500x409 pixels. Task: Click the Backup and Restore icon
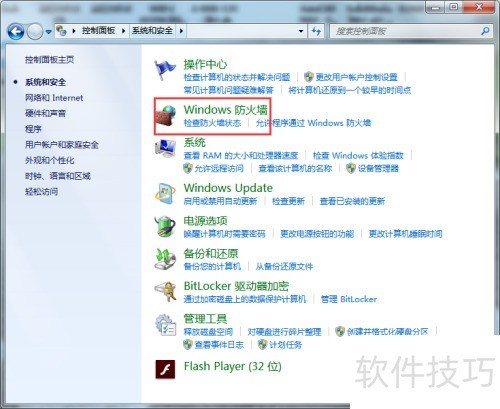point(165,259)
